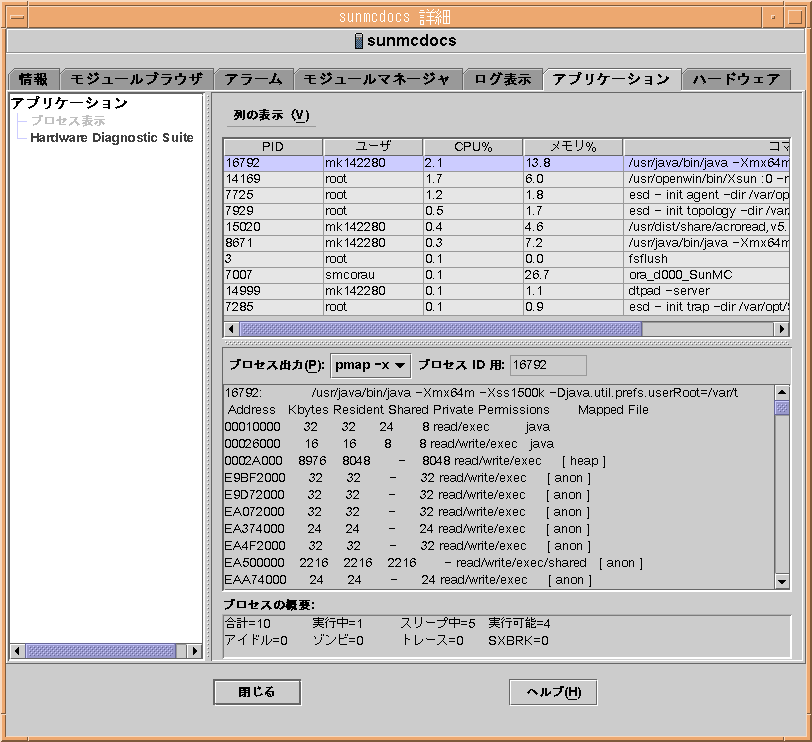Click the ユーザ column header
Screen dimensions: 812x742
373,147
